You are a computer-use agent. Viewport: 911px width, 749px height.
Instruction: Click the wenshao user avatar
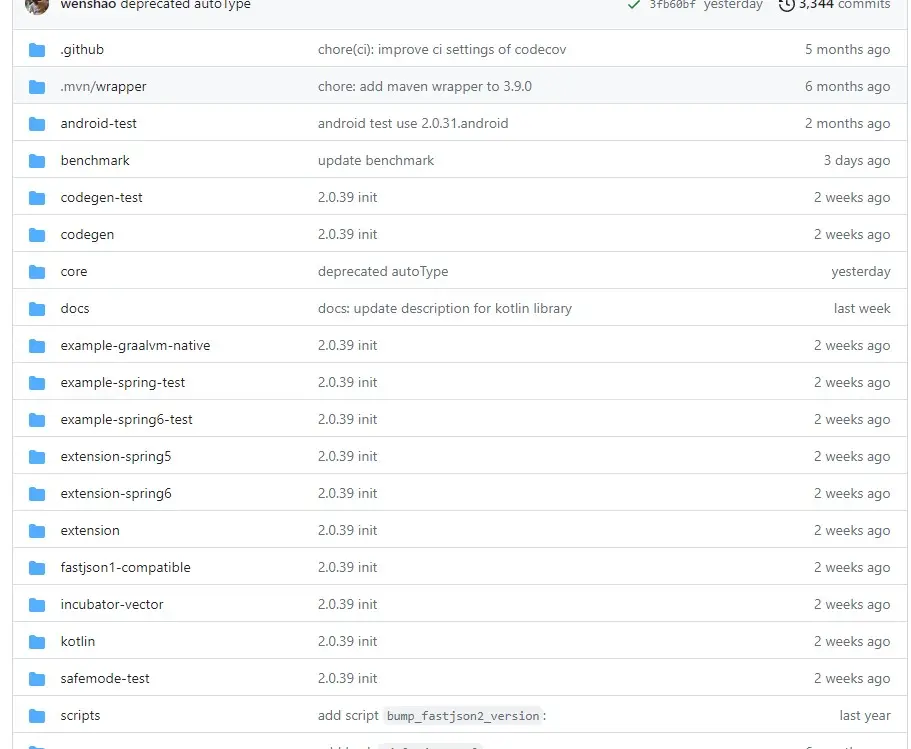(37, 5)
